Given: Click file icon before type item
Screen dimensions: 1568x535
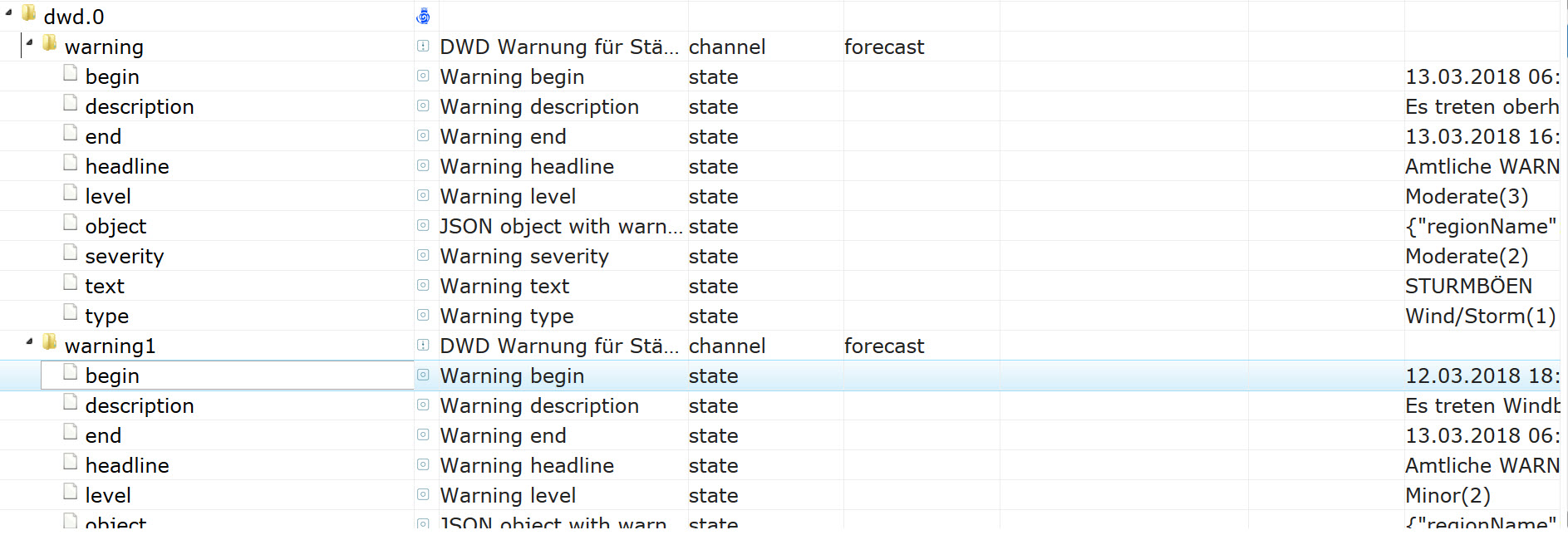Looking at the screenshot, I should click(x=71, y=313).
